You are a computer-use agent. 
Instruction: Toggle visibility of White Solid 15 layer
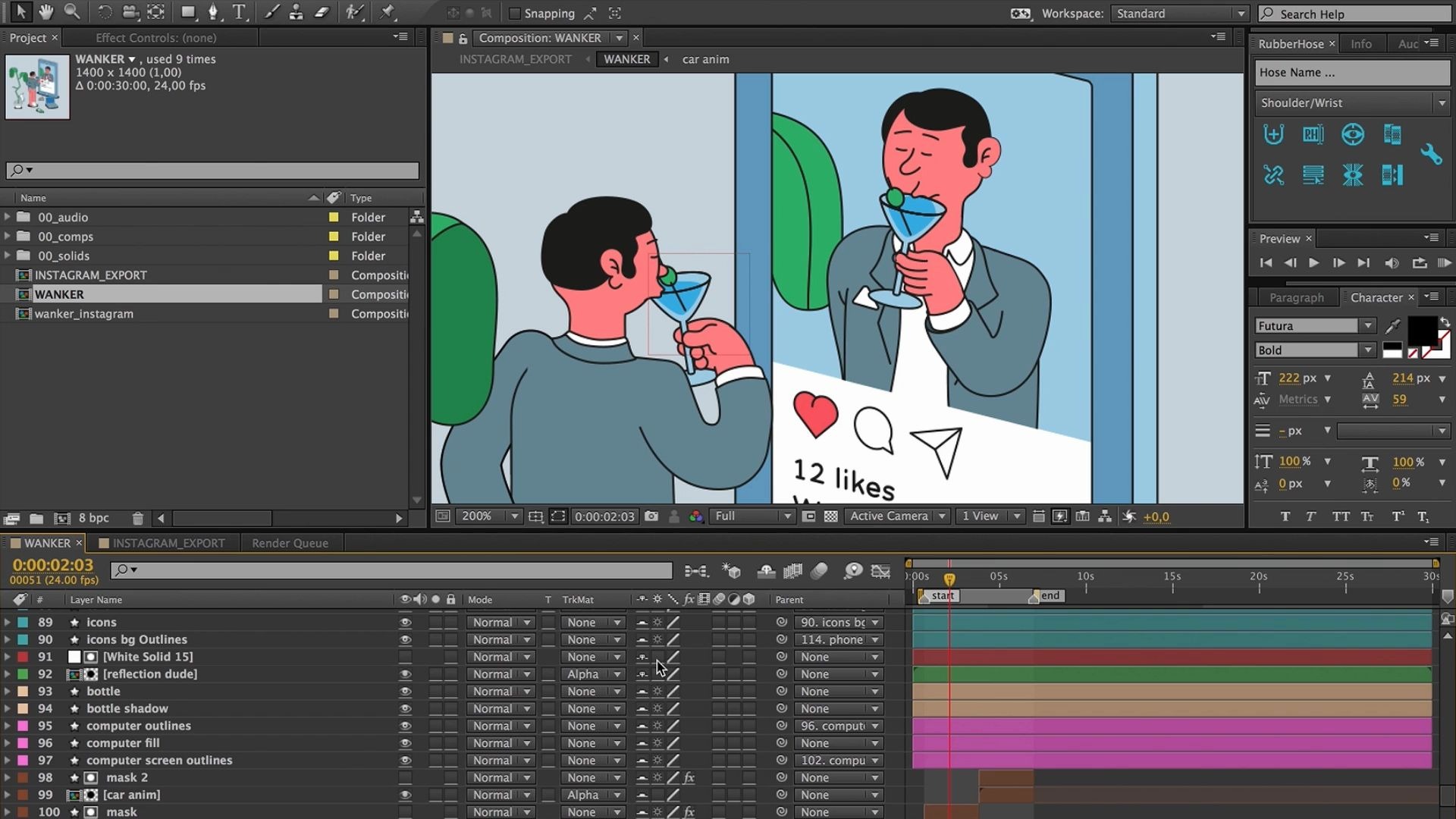[x=405, y=657]
